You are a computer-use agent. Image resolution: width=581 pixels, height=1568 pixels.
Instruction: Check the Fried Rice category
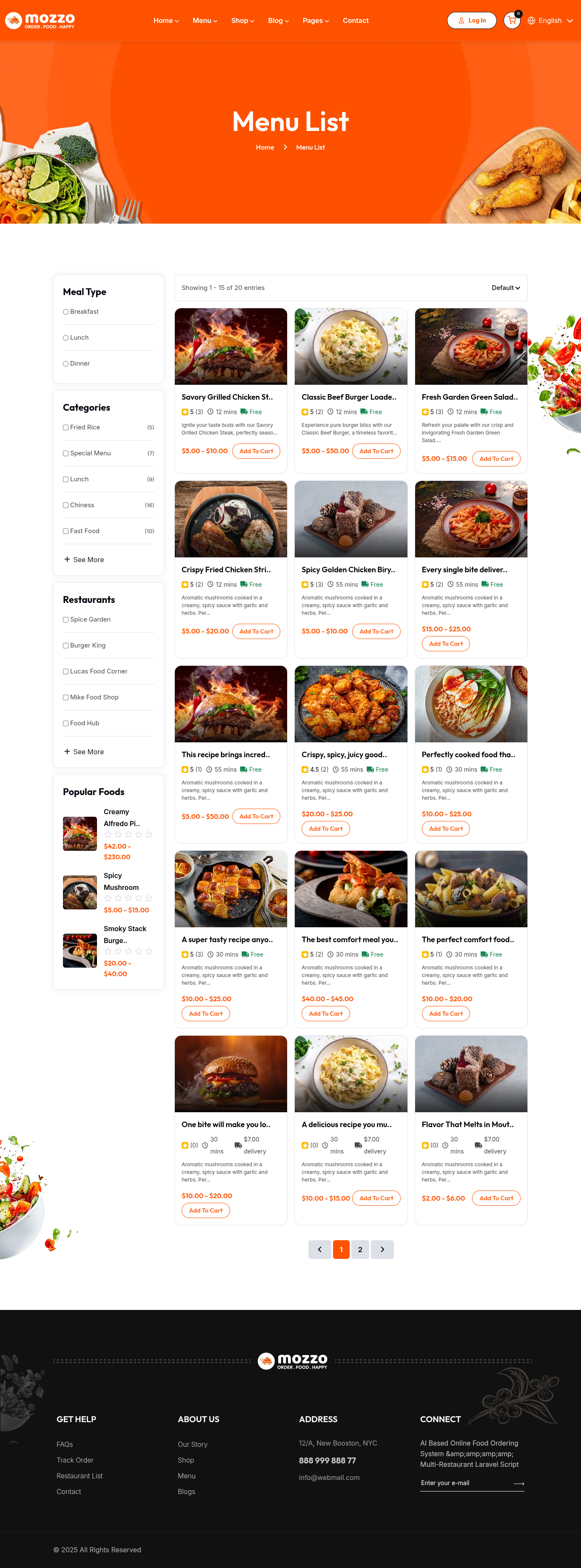coord(66,427)
